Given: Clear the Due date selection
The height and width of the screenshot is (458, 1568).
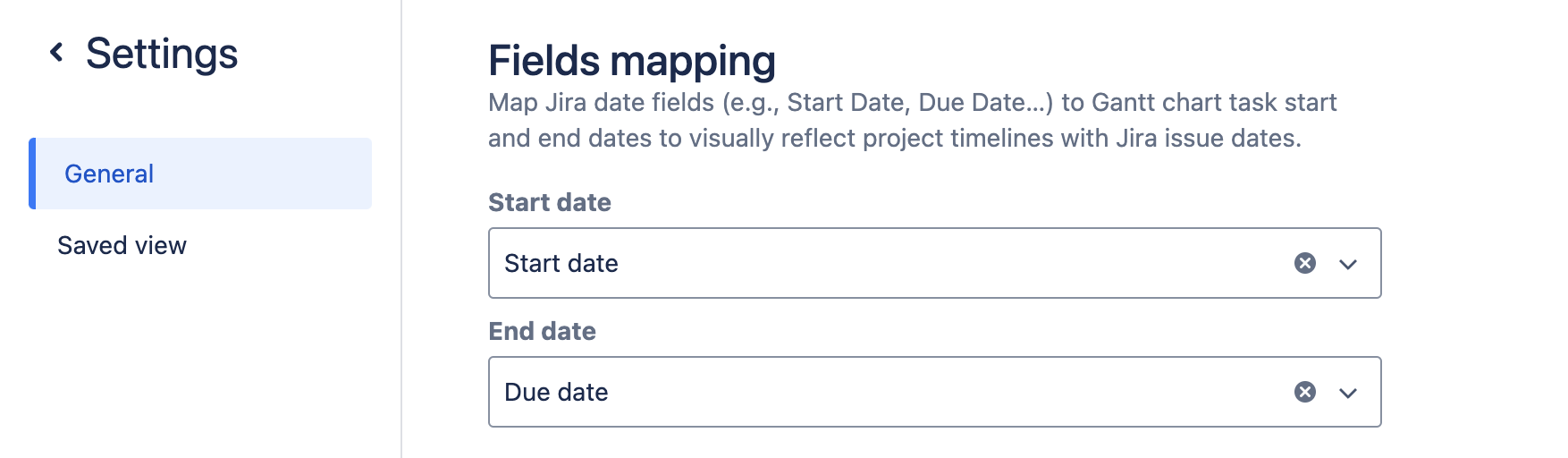Looking at the screenshot, I should tap(1305, 392).
